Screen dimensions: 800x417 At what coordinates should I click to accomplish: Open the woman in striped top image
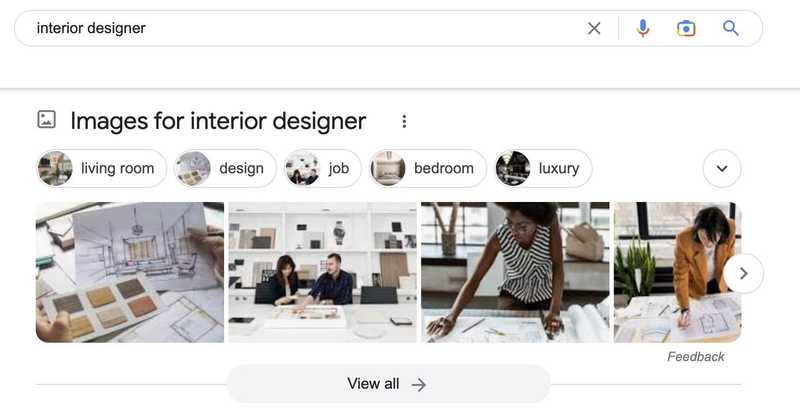515,272
